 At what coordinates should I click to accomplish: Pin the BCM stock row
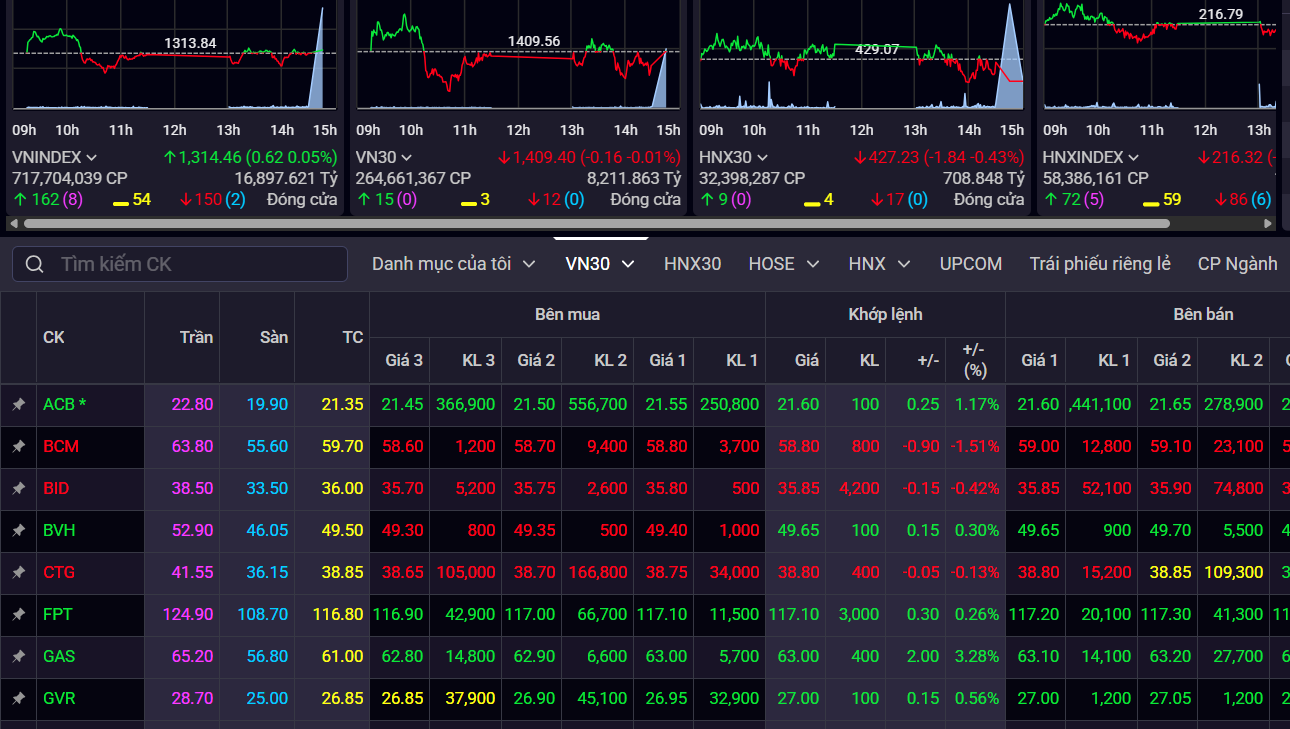[18, 447]
